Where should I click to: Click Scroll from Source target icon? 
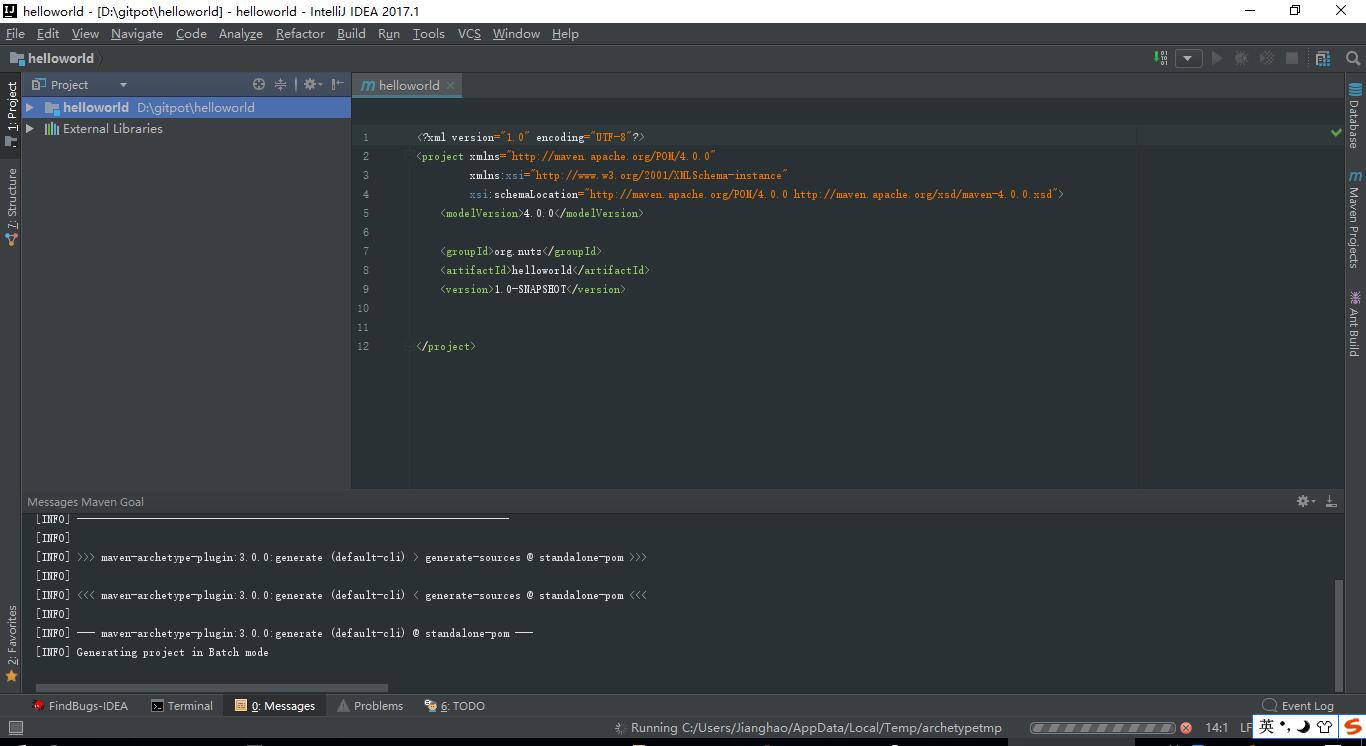coord(259,85)
